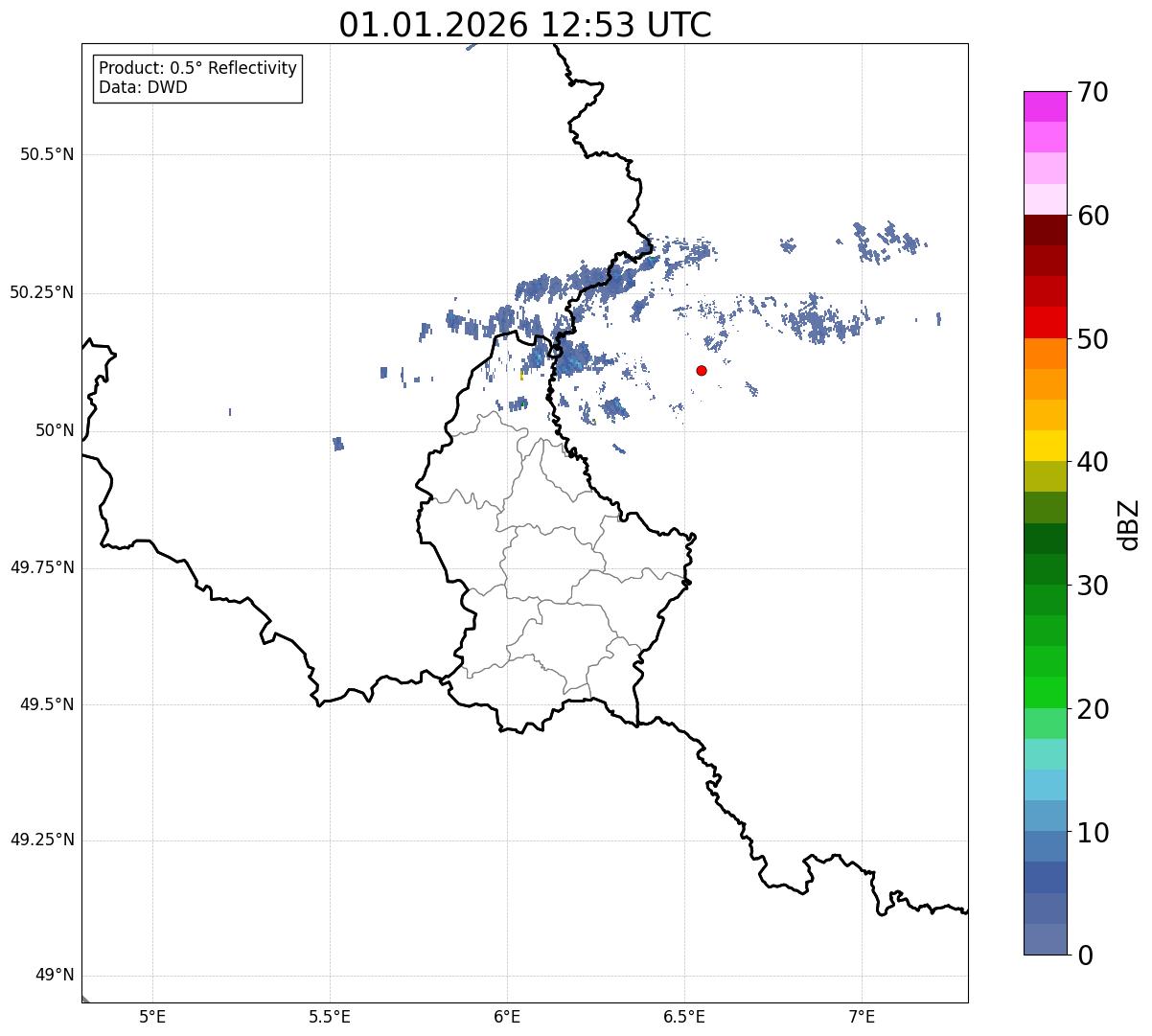Click the palest pink swatch just above 60 dBZ
This screenshot has width=1152, height=1036.
tap(1046, 199)
